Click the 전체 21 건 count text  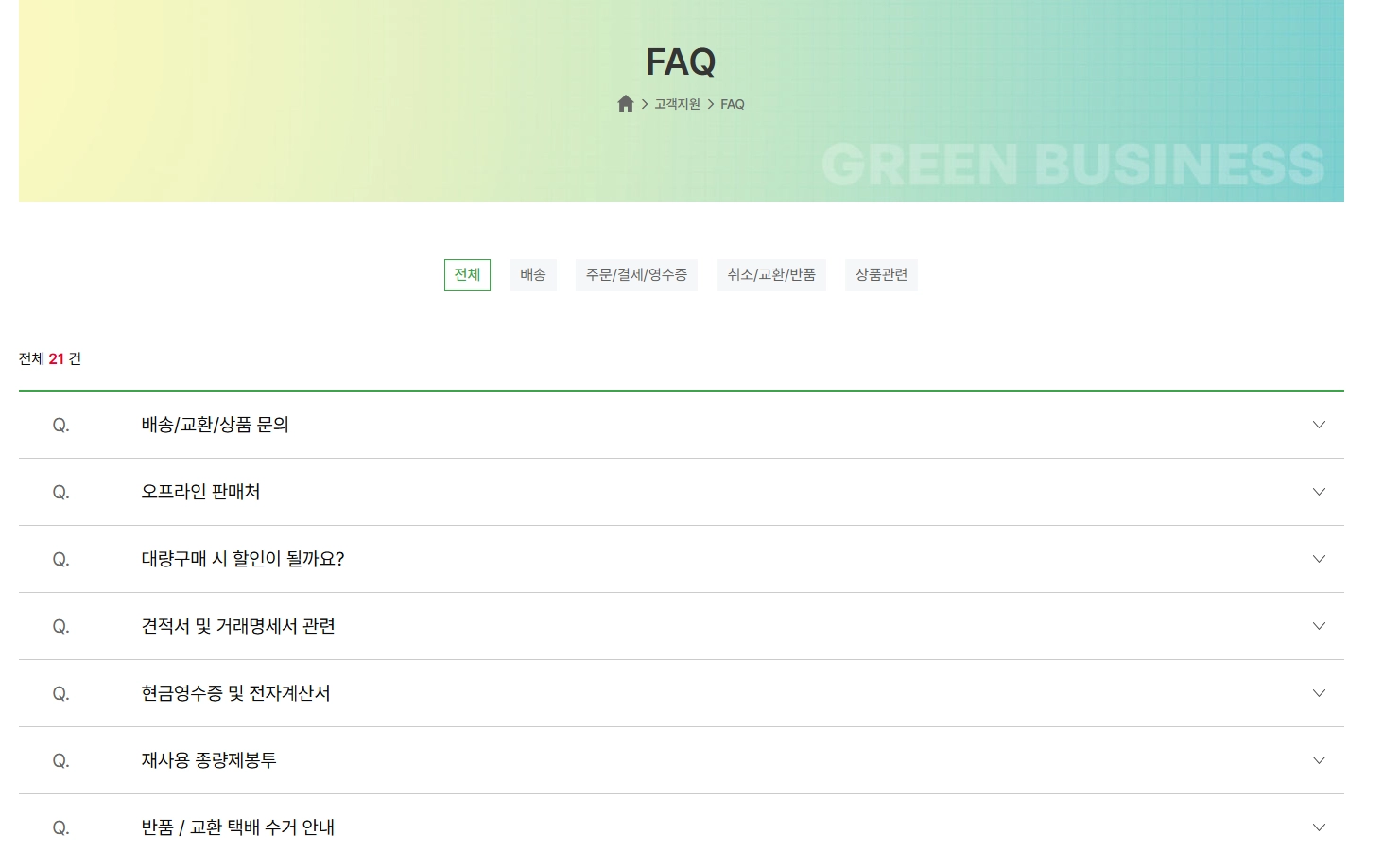click(51, 359)
